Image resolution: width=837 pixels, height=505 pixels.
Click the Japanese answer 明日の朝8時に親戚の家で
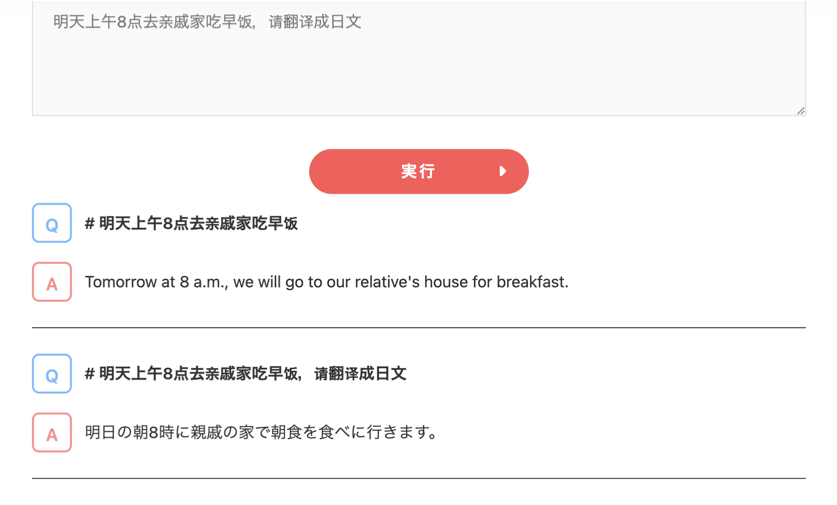coord(261,433)
